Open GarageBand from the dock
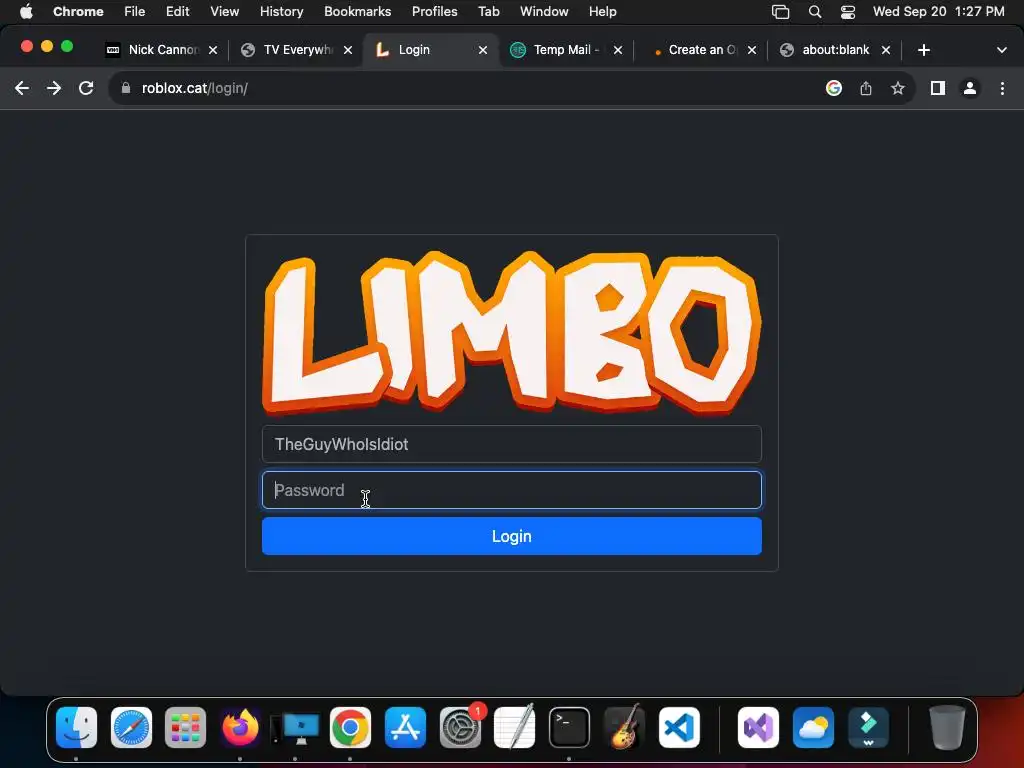Image resolution: width=1024 pixels, height=768 pixels. (x=624, y=727)
